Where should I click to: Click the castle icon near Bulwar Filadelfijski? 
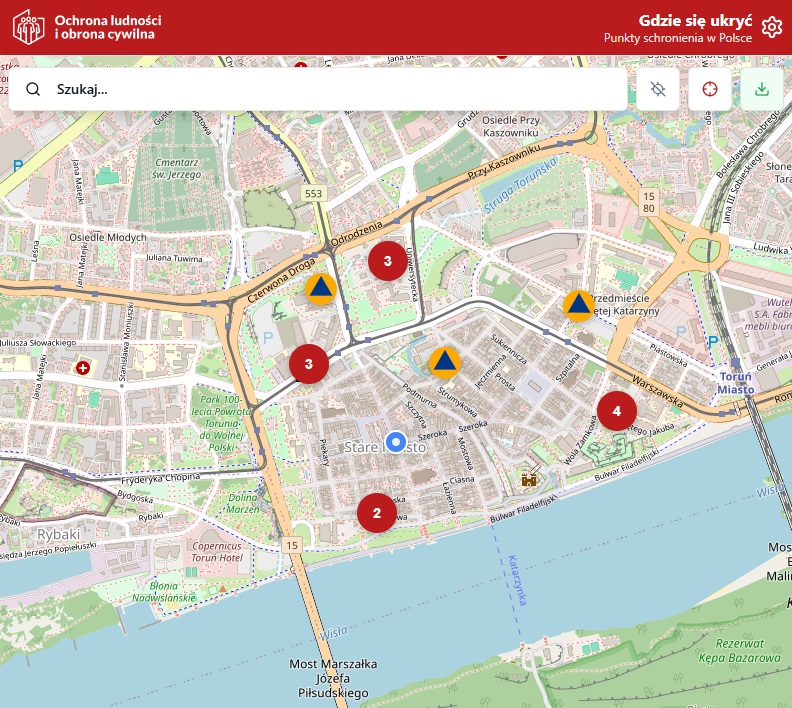coord(529,479)
